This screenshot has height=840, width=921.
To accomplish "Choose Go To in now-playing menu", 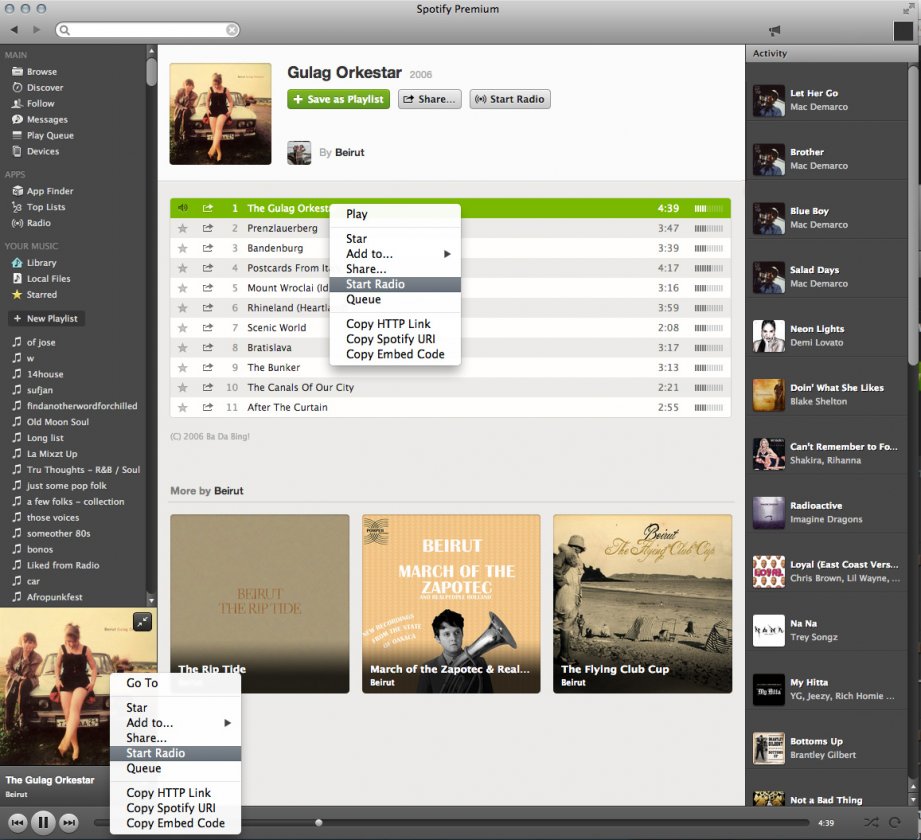I will [x=175, y=683].
